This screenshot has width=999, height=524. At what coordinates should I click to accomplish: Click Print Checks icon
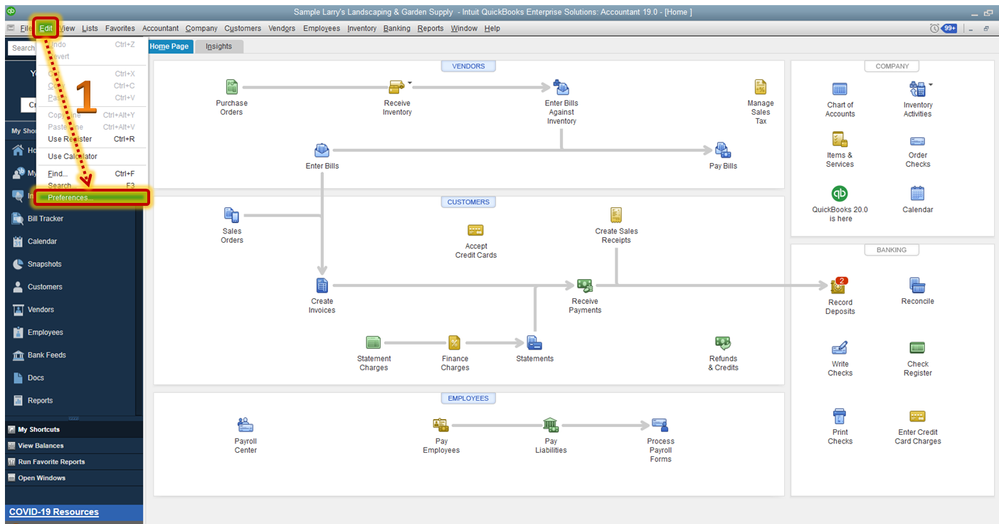click(x=840, y=416)
